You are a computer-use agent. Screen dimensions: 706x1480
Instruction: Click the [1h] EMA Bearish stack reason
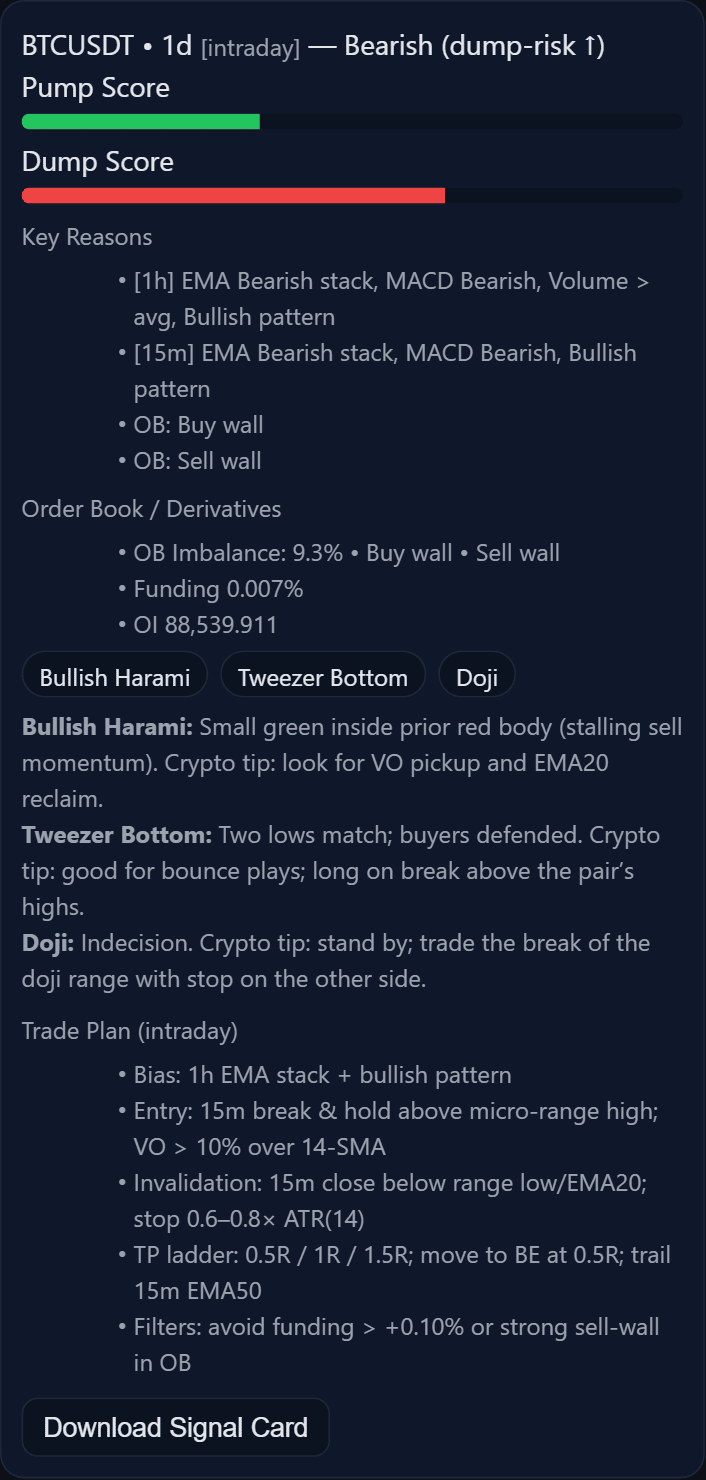(391, 299)
